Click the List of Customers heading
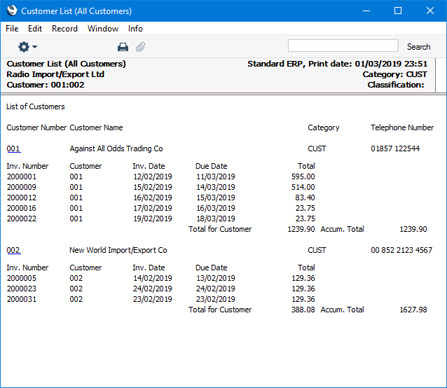447x388 pixels. tap(36, 107)
